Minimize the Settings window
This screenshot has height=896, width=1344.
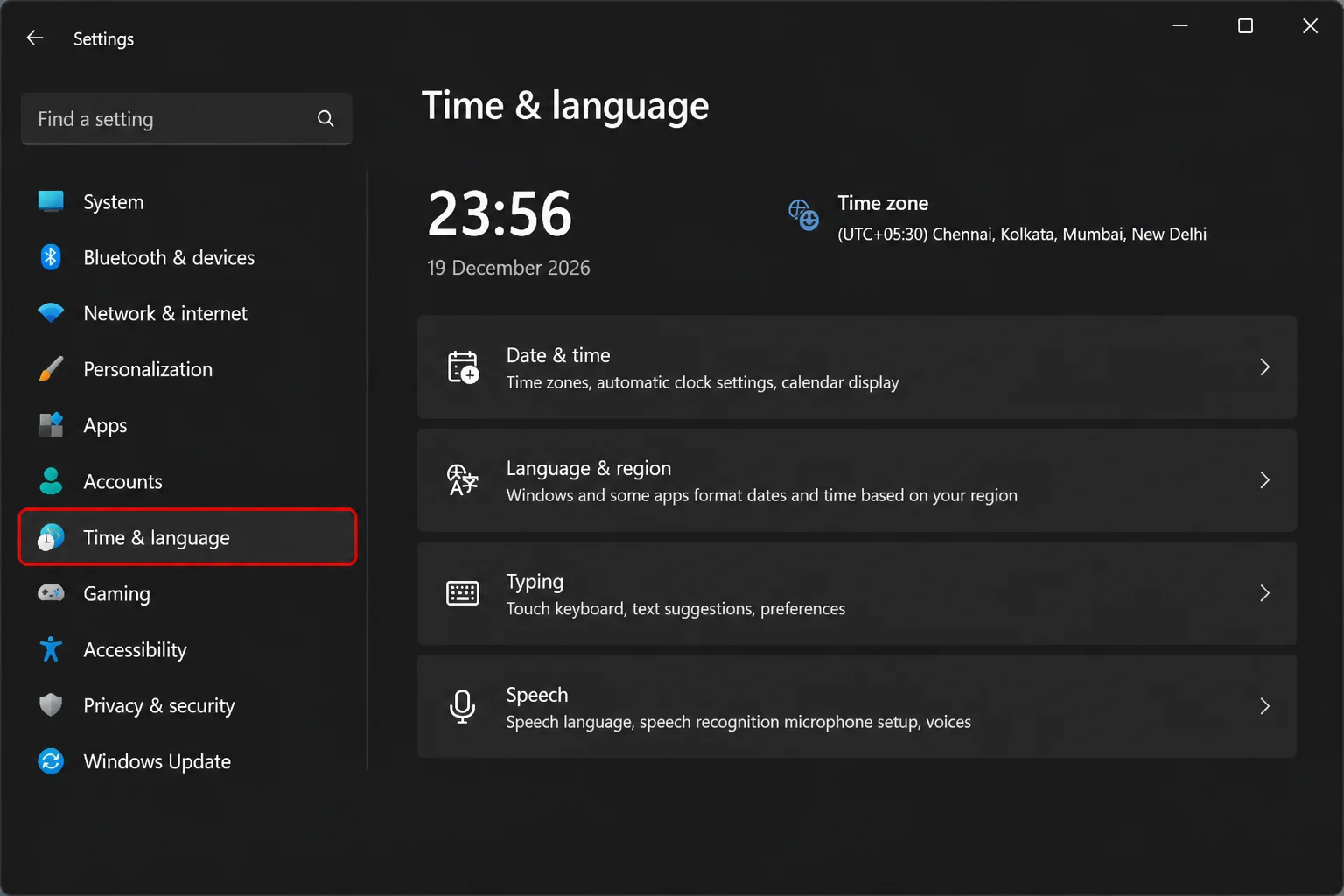pos(1180,26)
